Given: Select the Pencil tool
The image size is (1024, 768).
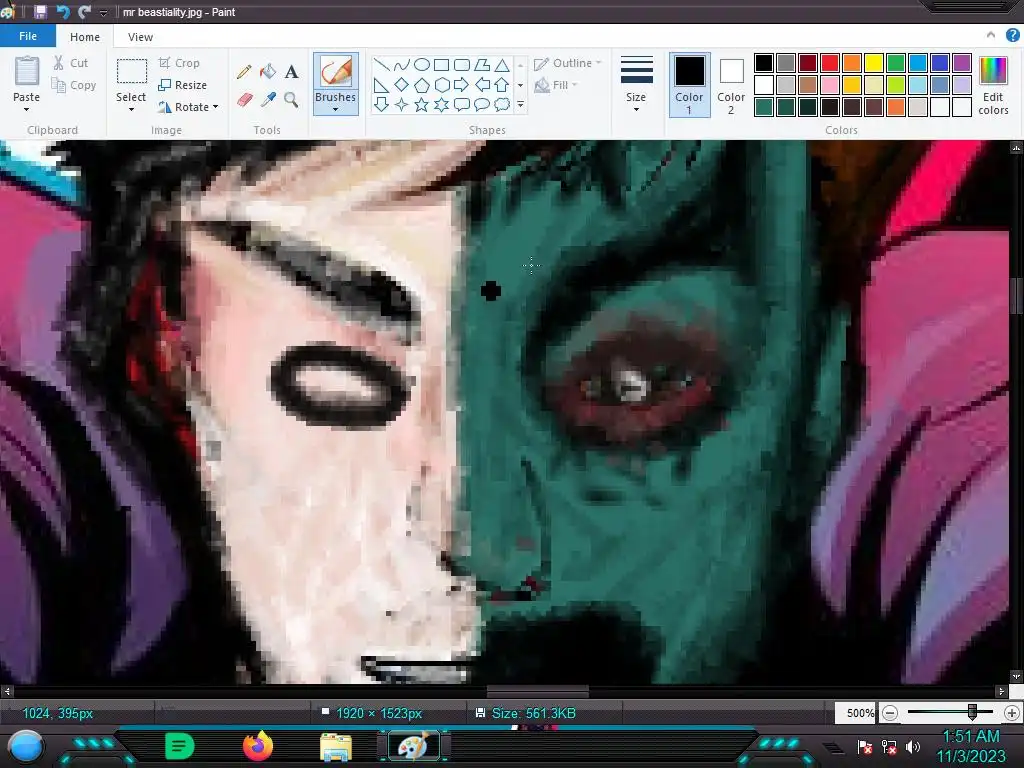Looking at the screenshot, I should [x=244, y=71].
